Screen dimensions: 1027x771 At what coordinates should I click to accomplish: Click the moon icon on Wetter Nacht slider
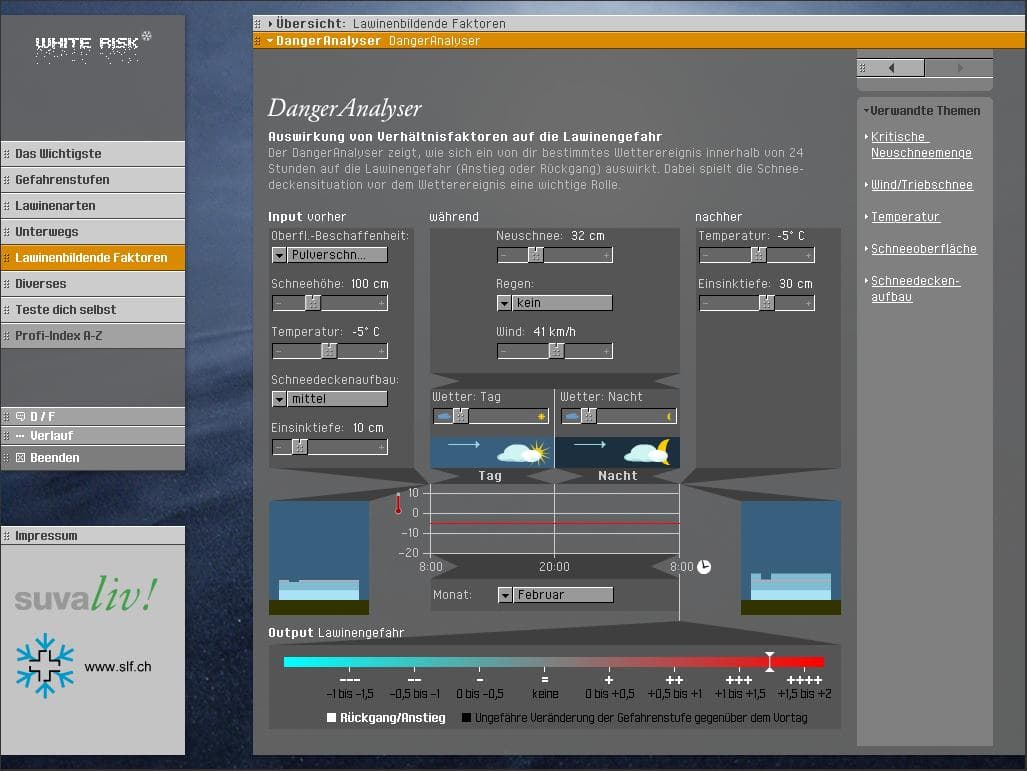(x=670, y=416)
